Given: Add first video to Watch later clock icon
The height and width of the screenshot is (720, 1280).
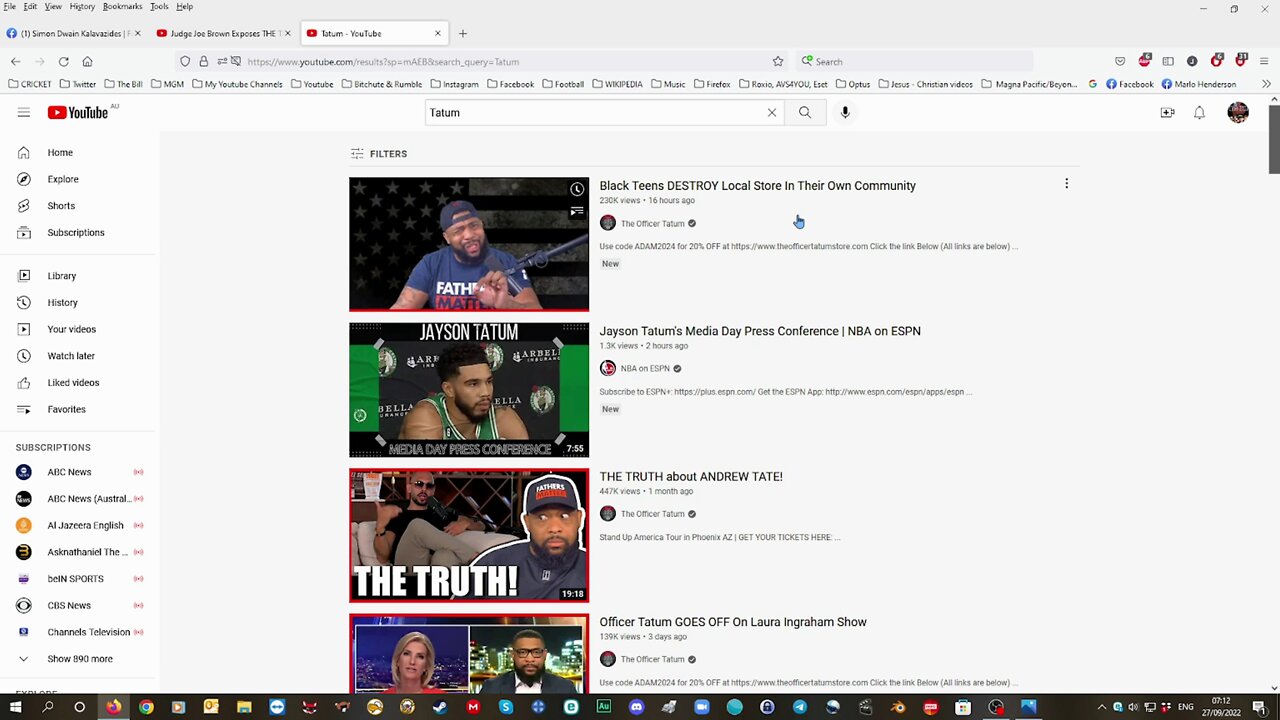Looking at the screenshot, I should [x=577, y=189].
